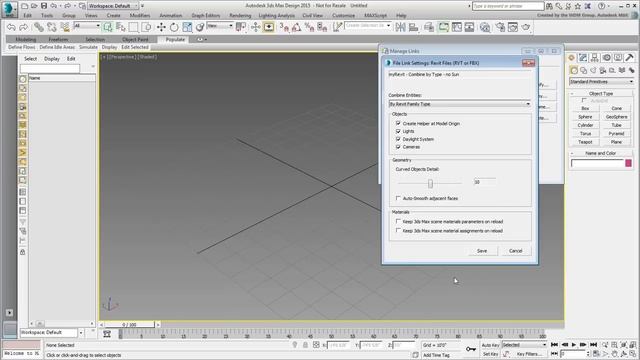Click the Key Filters button

point(529,354)
